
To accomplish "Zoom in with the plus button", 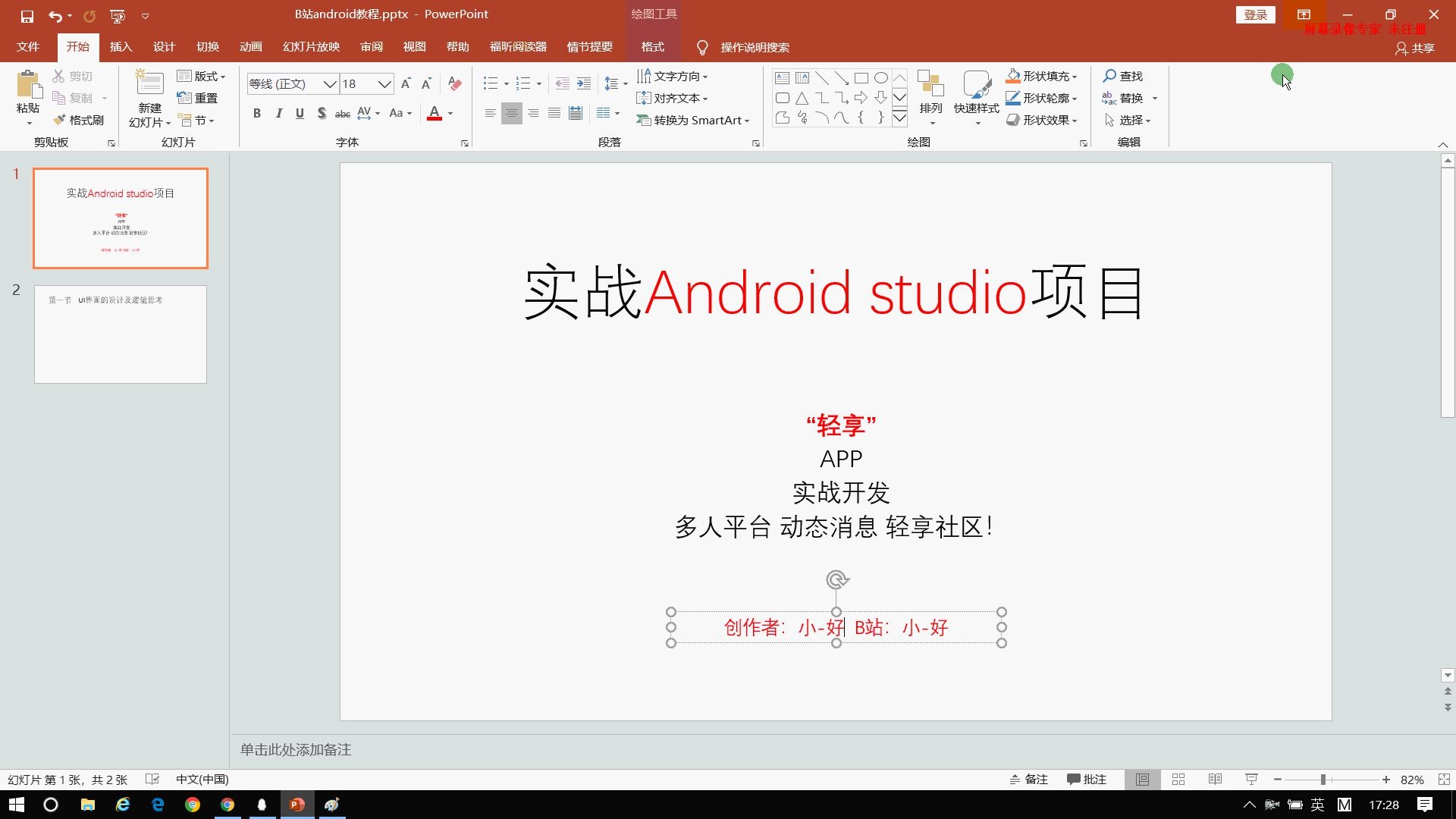I will tap(1386, 780).
